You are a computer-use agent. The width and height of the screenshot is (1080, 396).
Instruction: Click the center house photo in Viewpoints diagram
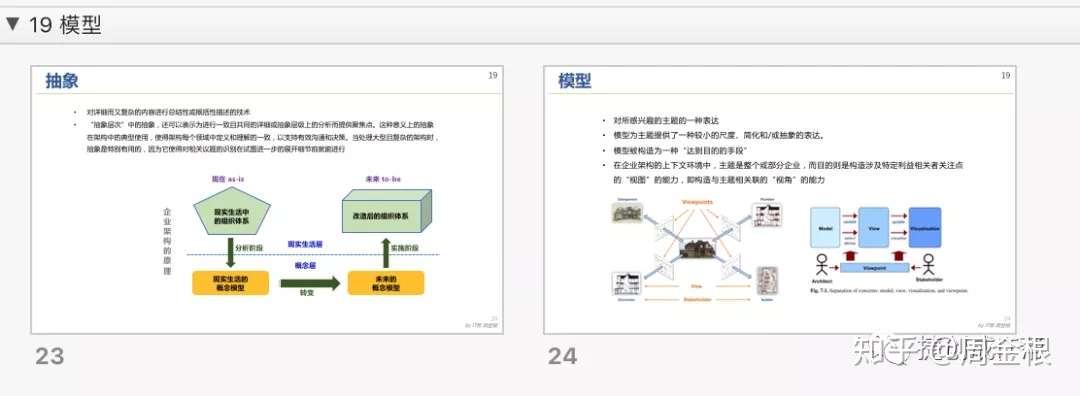coord(697,248)
